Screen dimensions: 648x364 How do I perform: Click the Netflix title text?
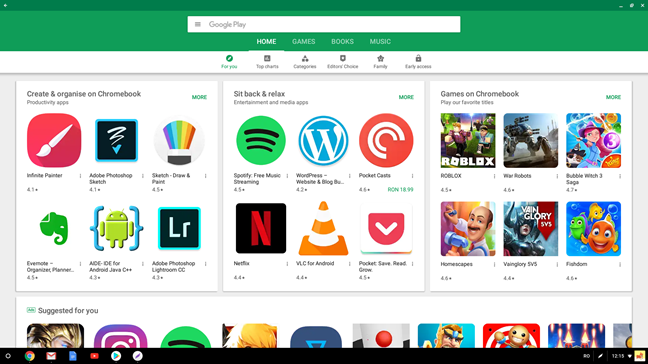(241, 263)
